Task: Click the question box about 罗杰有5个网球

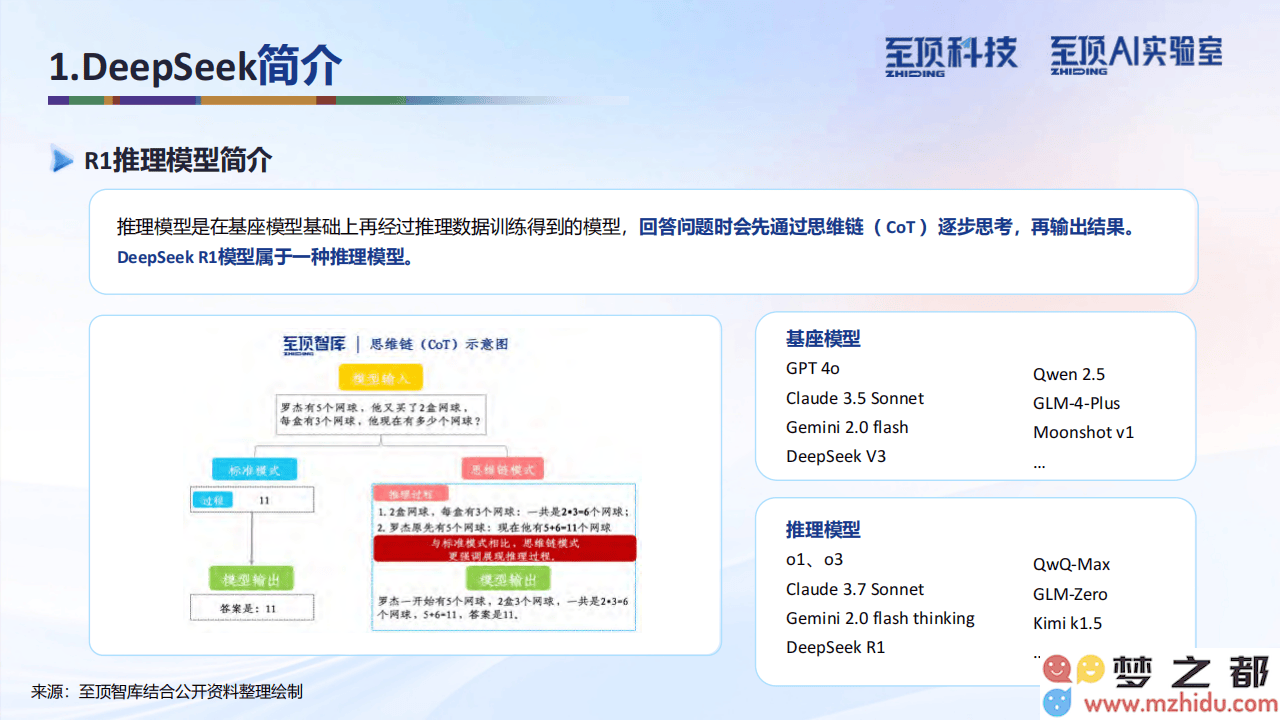Action: coord(381,413)
